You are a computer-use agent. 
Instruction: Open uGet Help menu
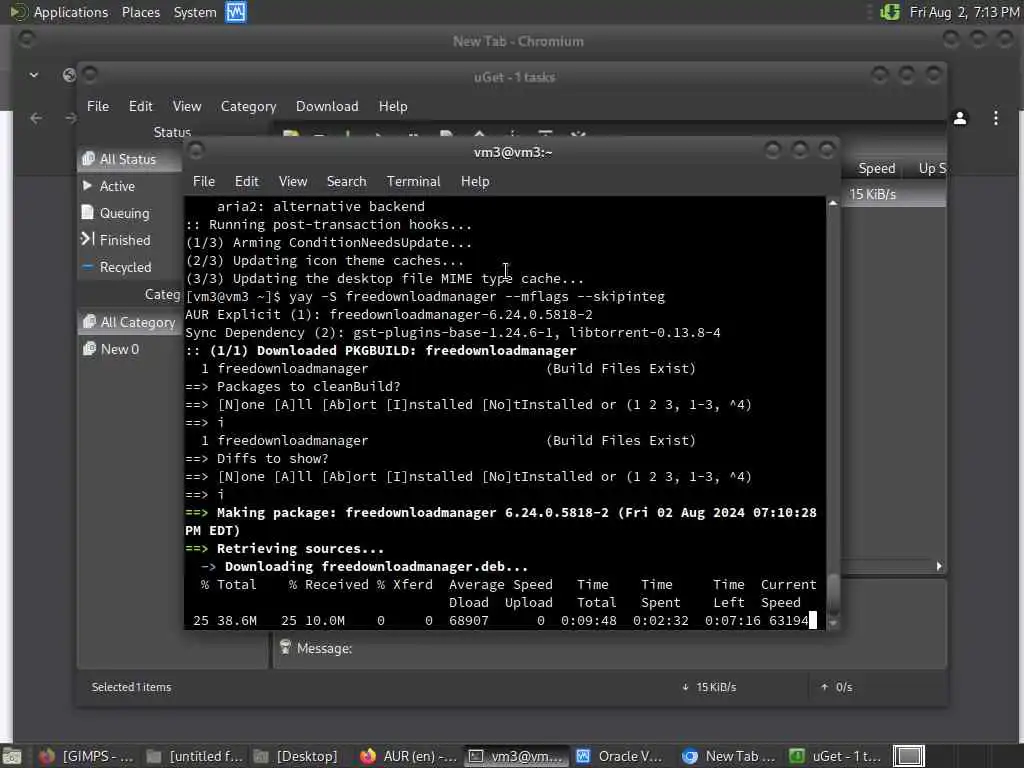392,106
